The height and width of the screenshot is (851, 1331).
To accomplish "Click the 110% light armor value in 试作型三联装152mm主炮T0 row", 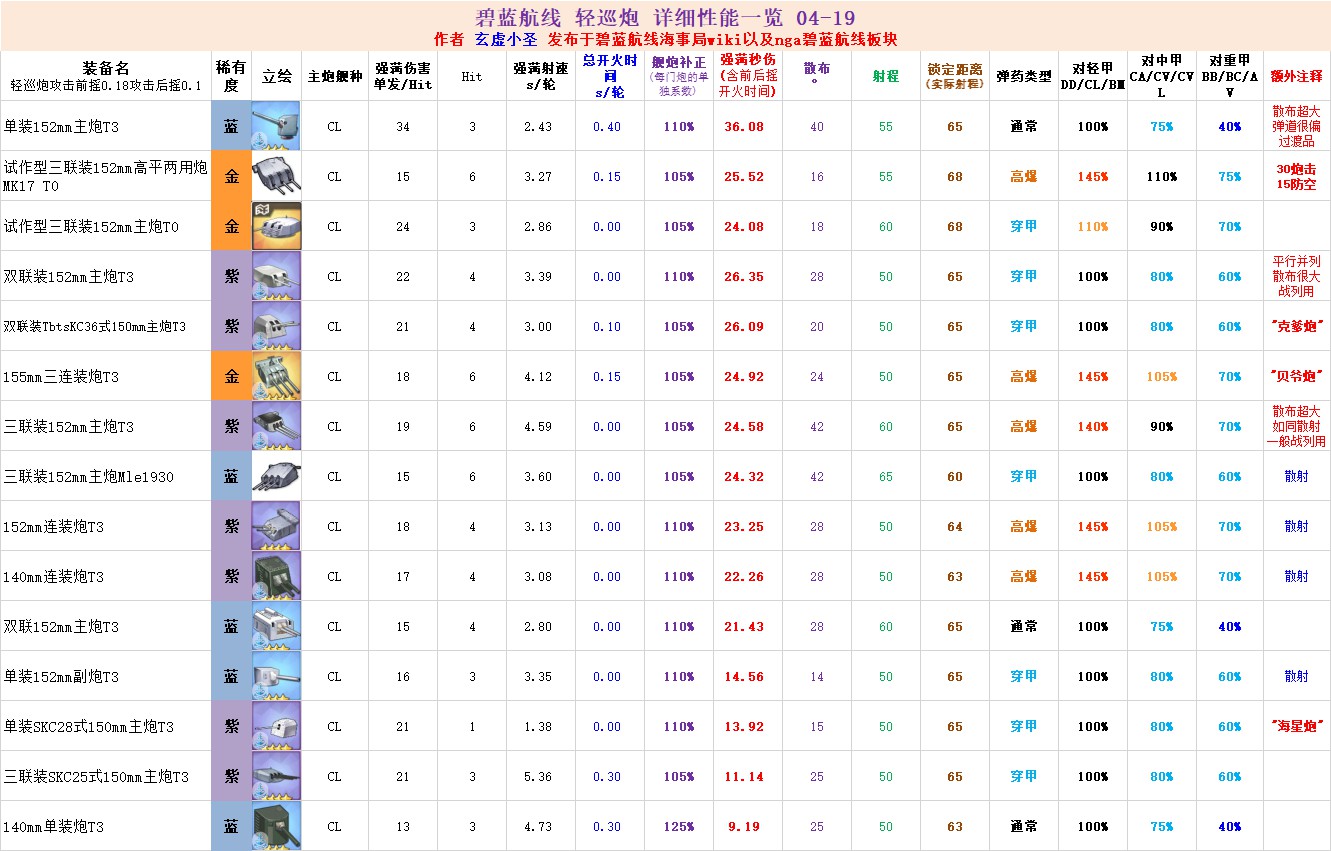I will pos(1092,227).
